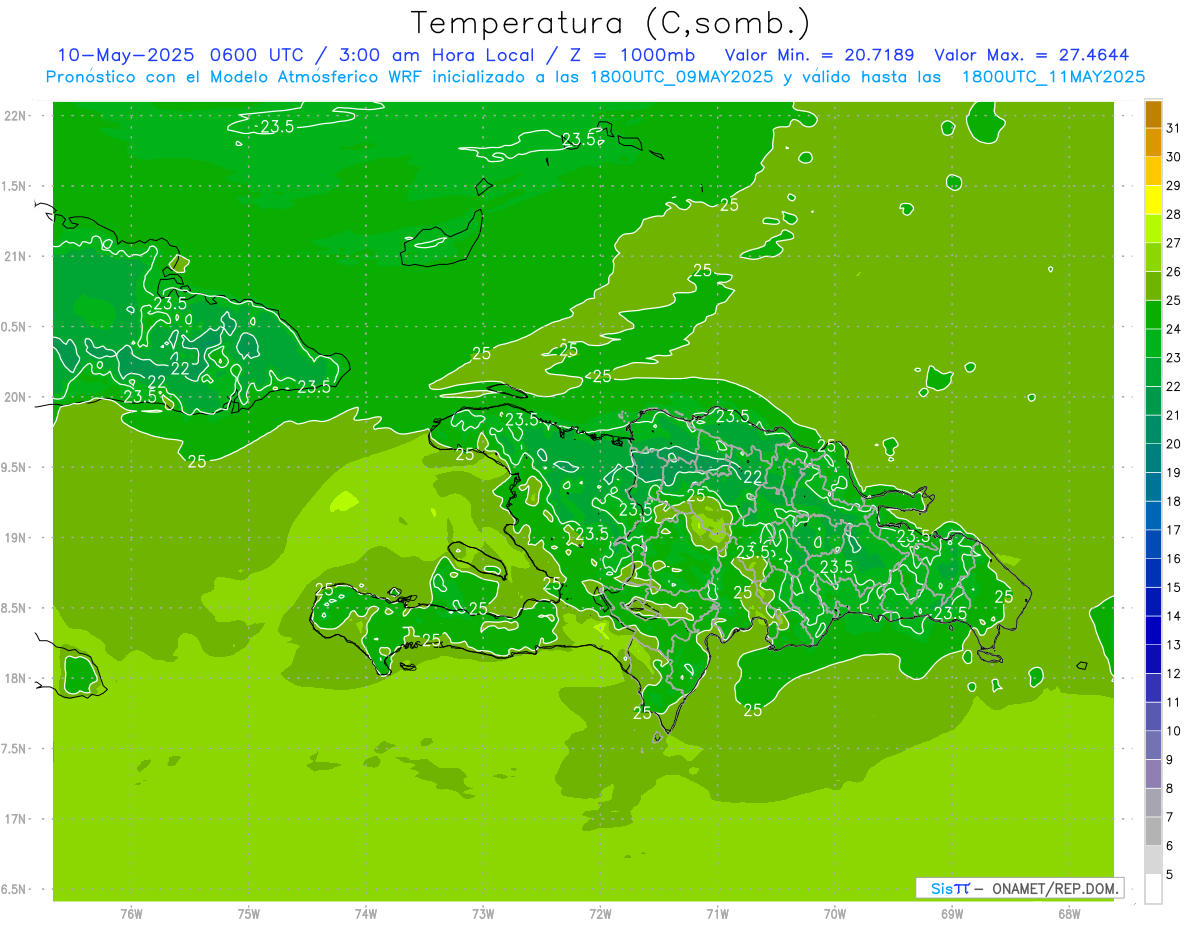
Task: Click the "22N" latitude axis label
Action: (16, 116)
